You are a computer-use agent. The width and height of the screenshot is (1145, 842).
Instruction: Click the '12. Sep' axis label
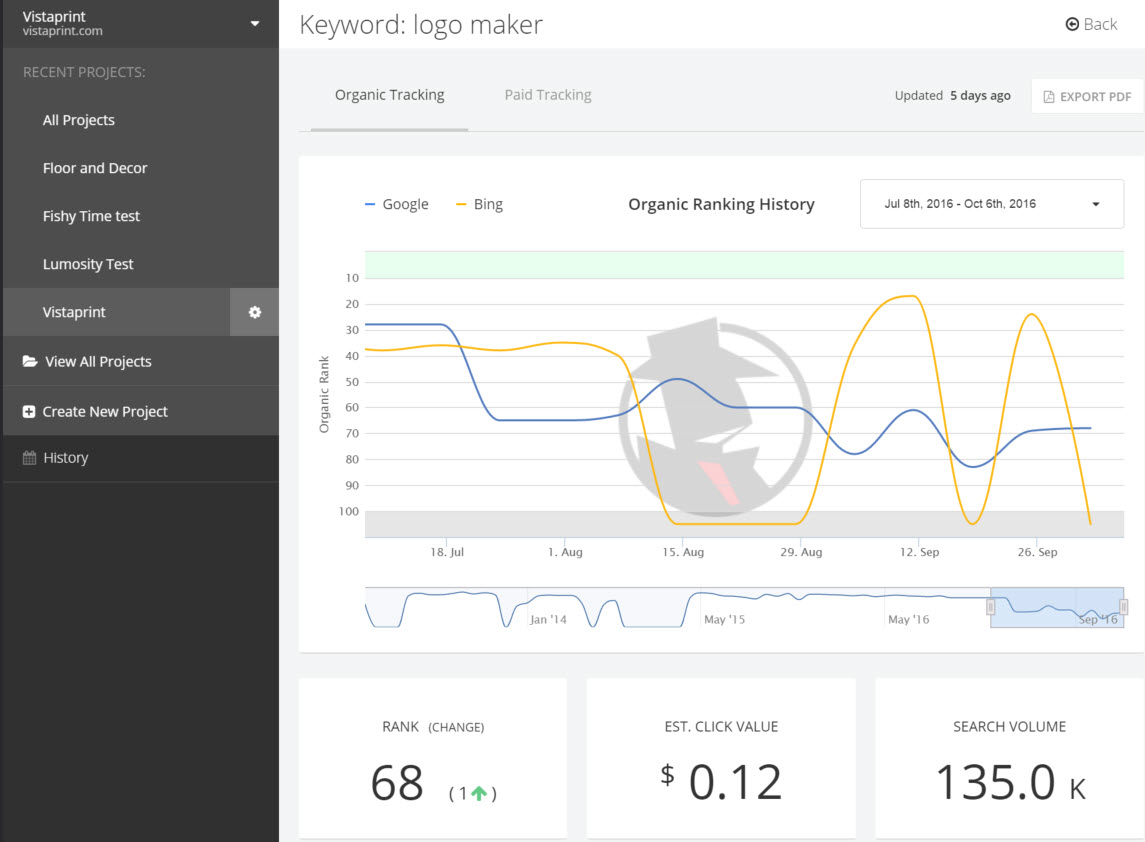[919, 552]
